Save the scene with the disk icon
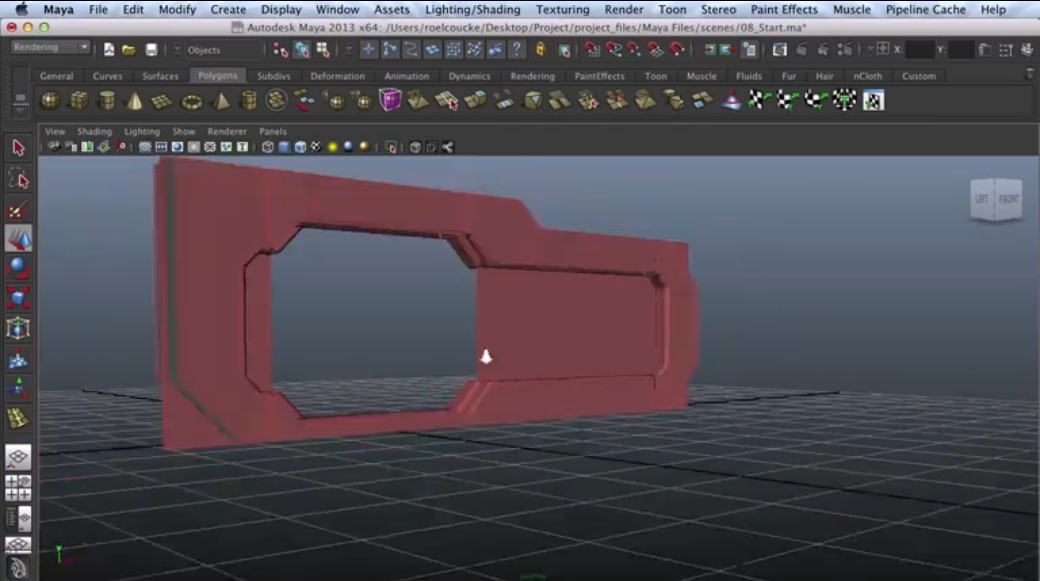 coord(151,50)
